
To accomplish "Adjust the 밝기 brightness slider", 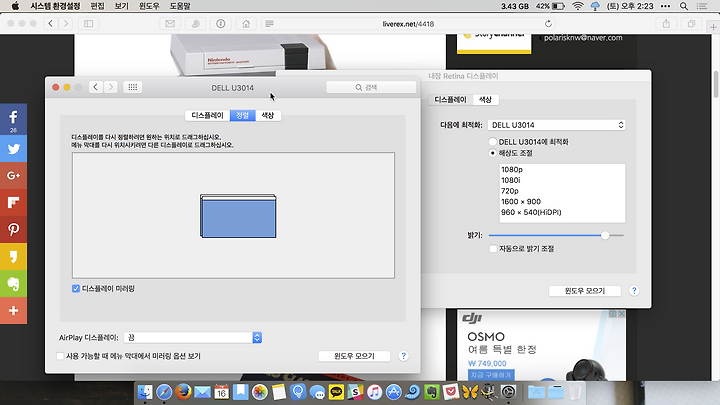I will (x=605, y=235).
